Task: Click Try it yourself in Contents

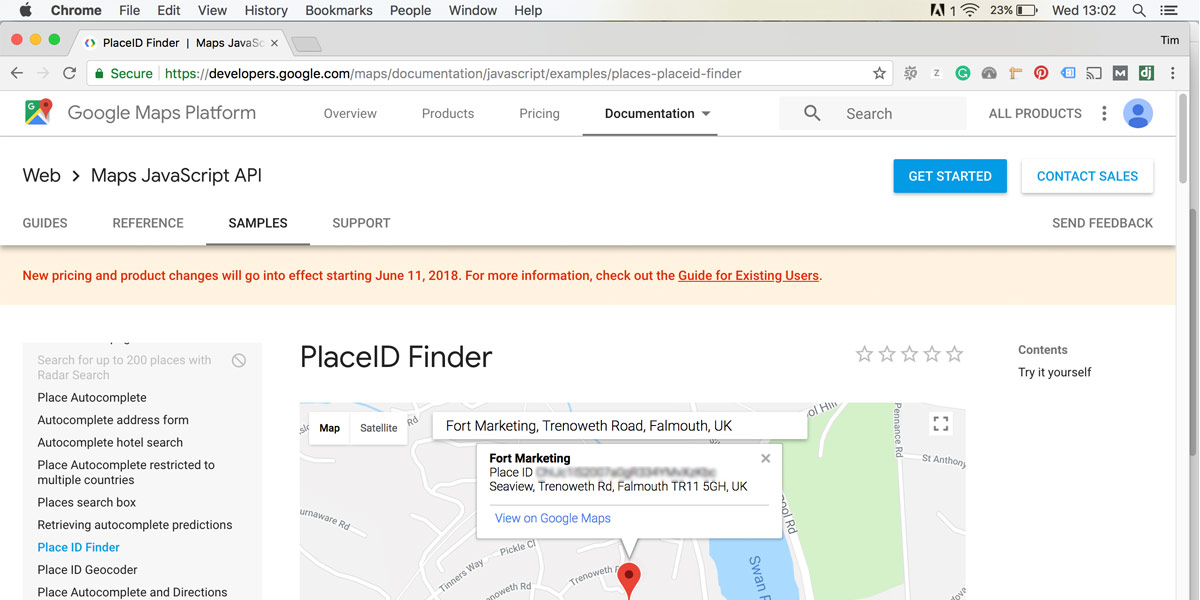Action: point(1055,372)
